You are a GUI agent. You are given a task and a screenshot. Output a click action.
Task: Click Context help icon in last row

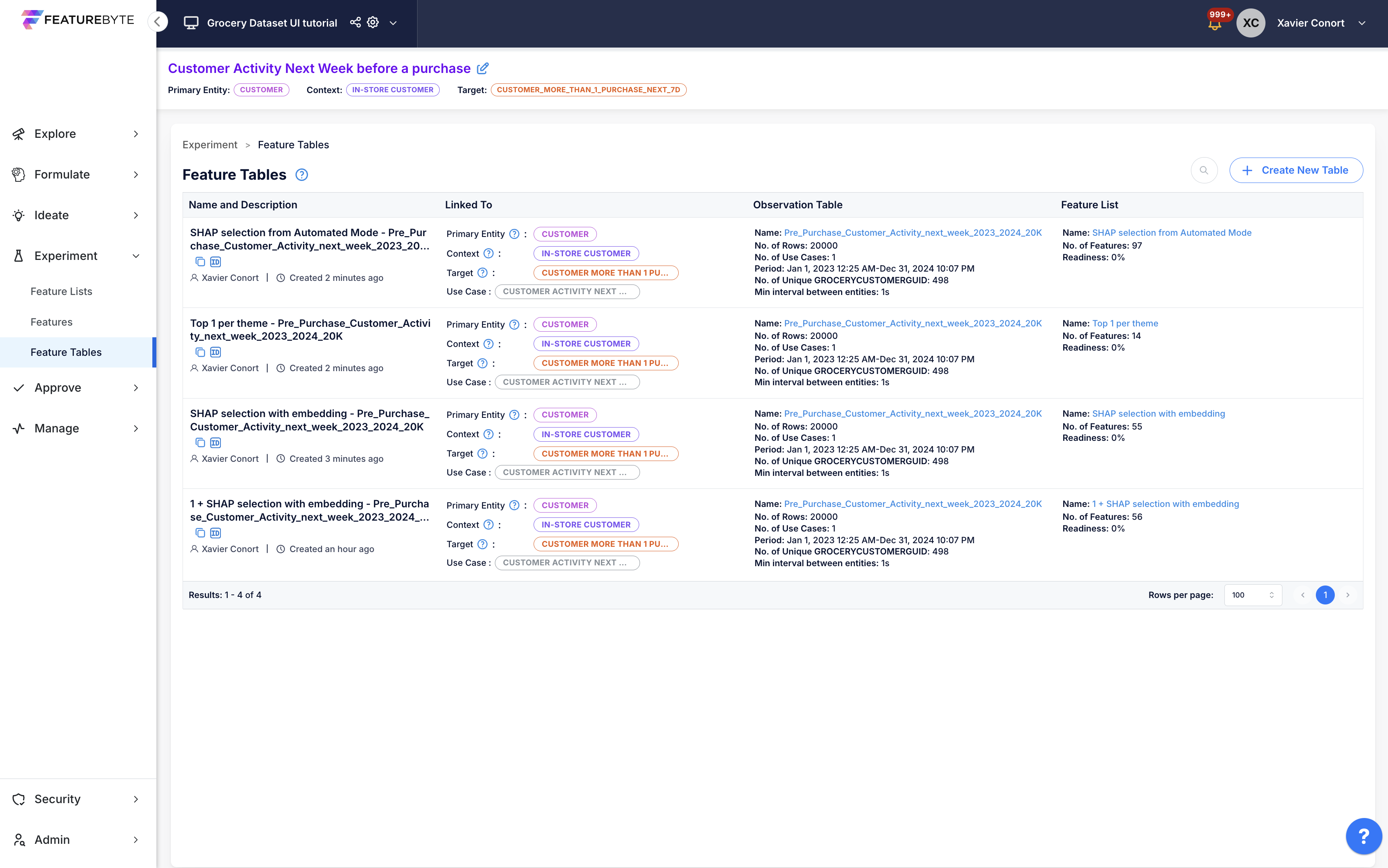[488, 524]
